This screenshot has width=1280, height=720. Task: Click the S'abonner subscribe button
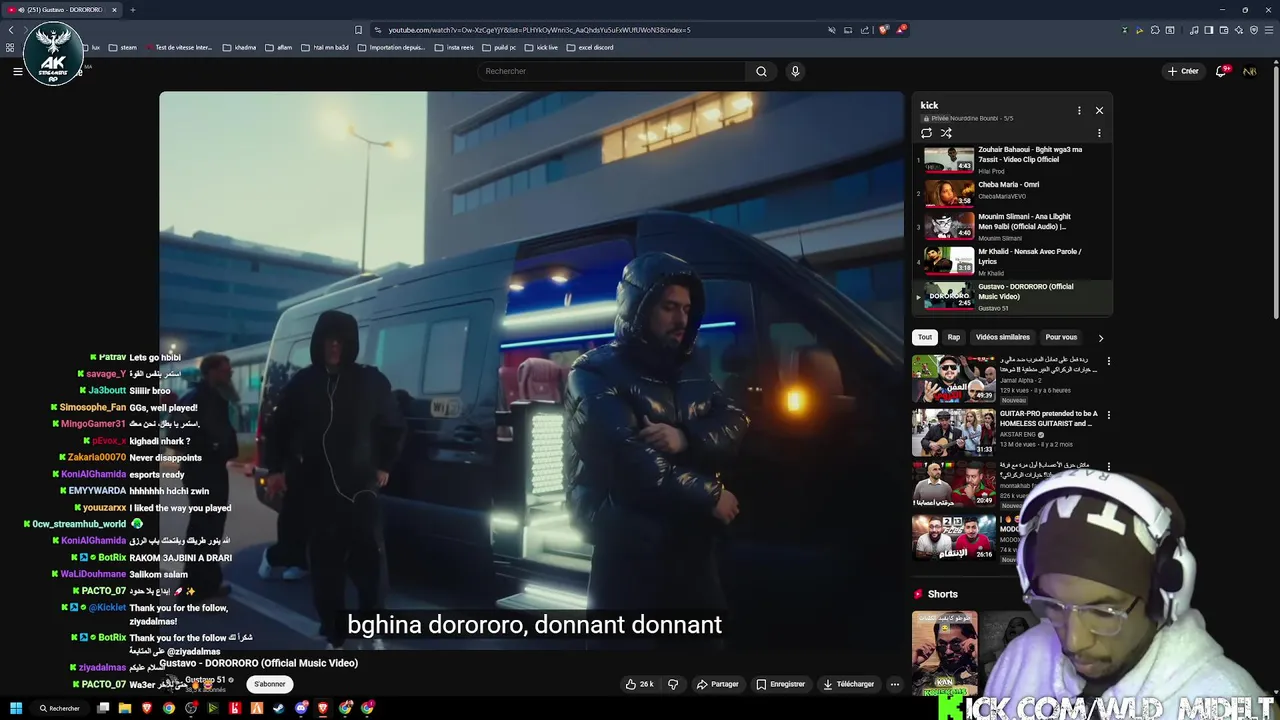point(269,684)
